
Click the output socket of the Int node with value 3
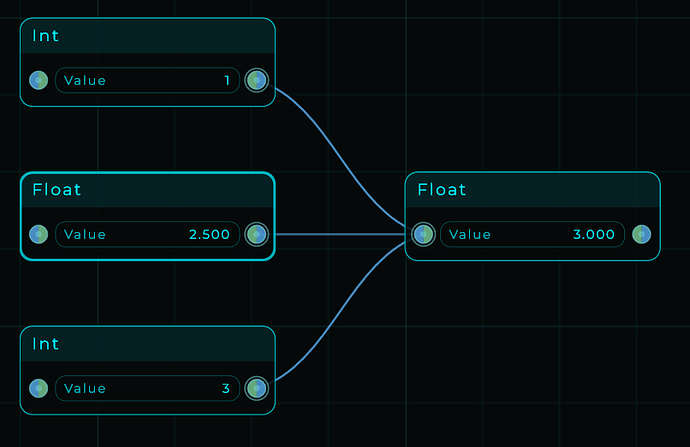(x=257, y=388)
